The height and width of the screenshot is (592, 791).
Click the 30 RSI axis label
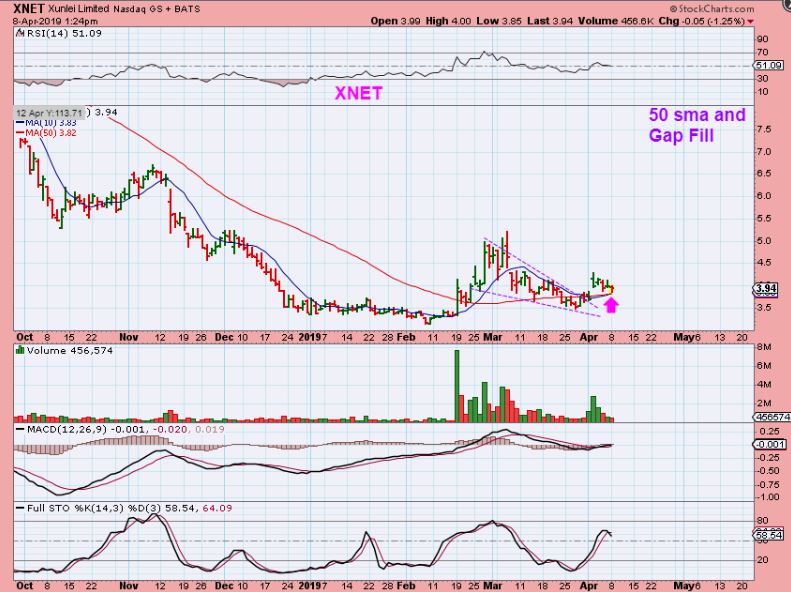click(763, 78)
